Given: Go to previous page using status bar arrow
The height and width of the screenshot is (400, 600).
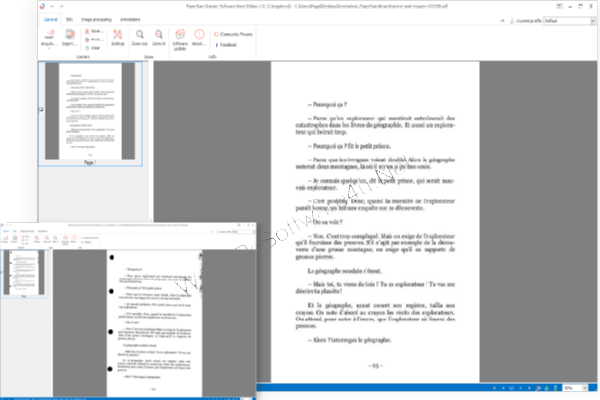Looking at the screenshot, I should (503, 388).
